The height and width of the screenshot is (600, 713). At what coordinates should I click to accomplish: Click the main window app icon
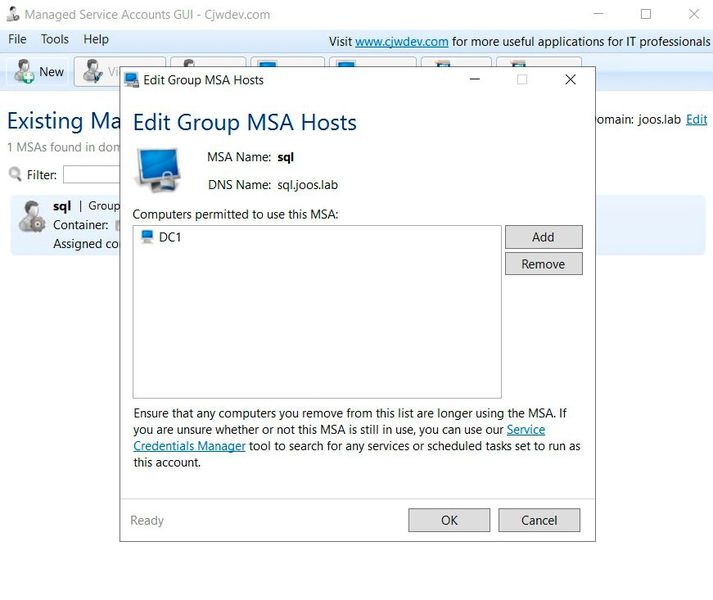(13, 14)
